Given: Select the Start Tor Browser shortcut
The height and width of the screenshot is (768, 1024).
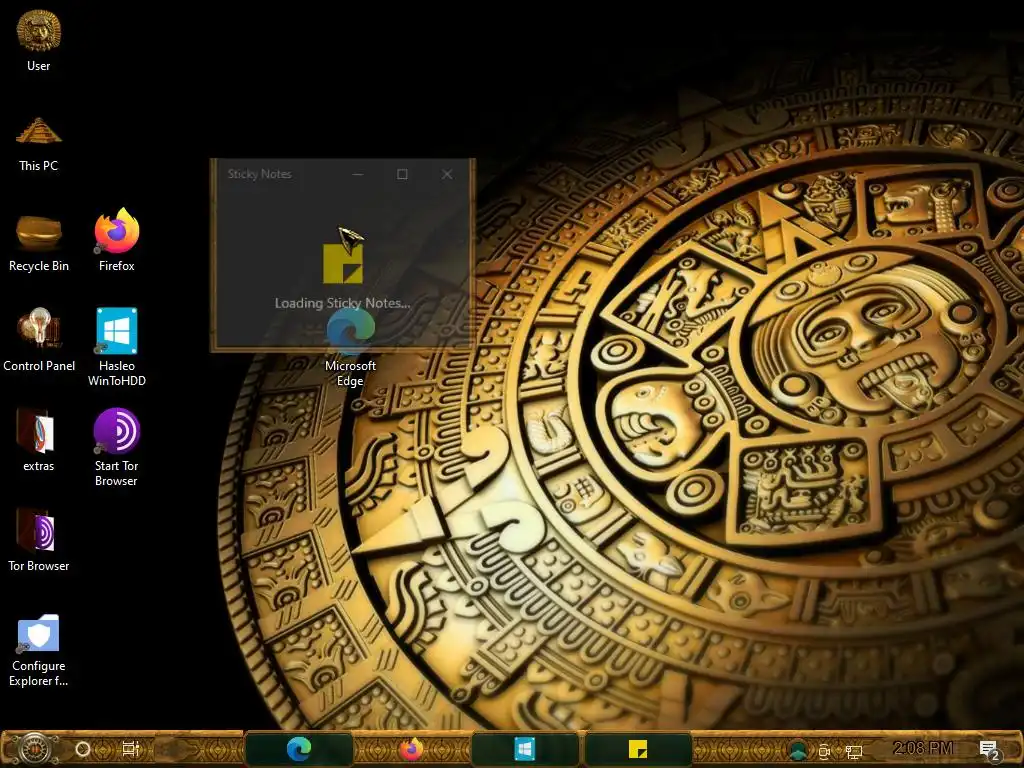Looking at the screenshot, I should point(116,447).
